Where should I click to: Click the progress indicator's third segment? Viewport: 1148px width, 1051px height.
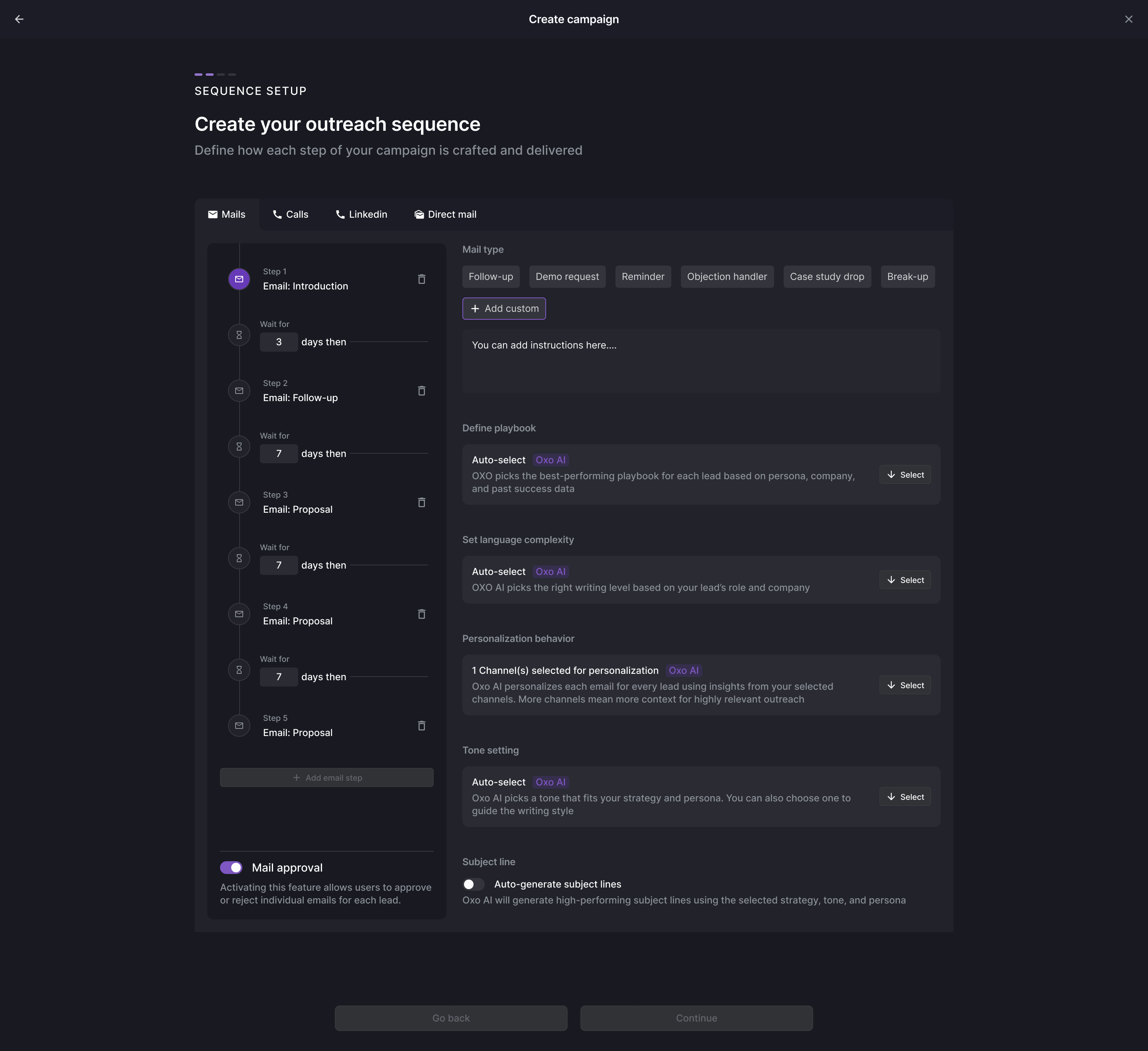[x=221, y=75]
